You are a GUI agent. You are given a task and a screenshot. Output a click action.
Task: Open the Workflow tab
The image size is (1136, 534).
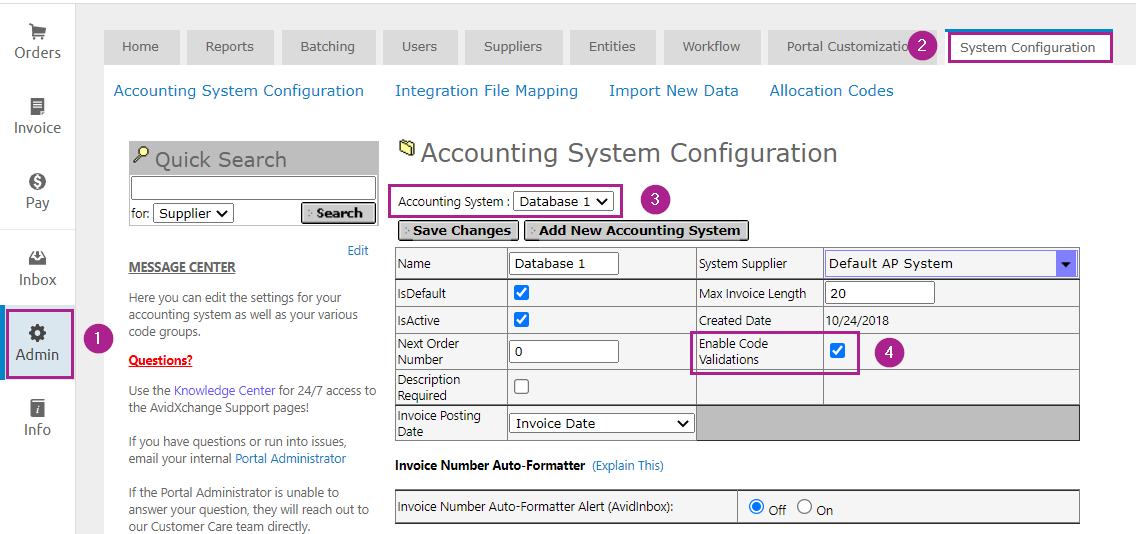point(711,47)
